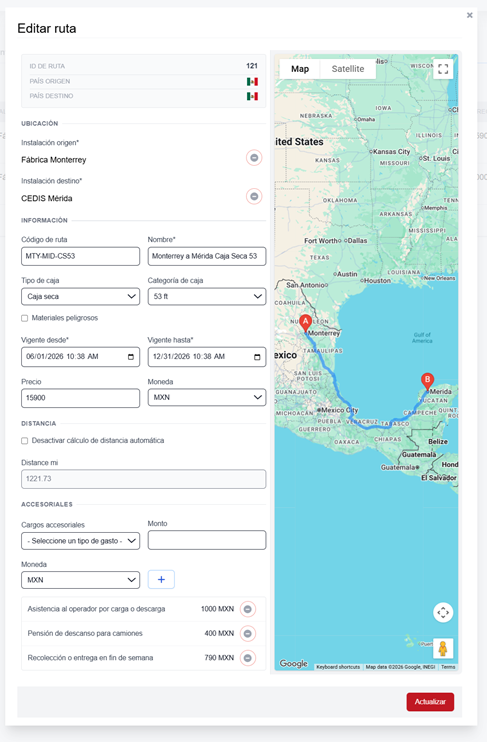Click Recolección o entrega en fin de semana
Screen dimensions: 487x742
pyautogui.click(x=90, y=658)
